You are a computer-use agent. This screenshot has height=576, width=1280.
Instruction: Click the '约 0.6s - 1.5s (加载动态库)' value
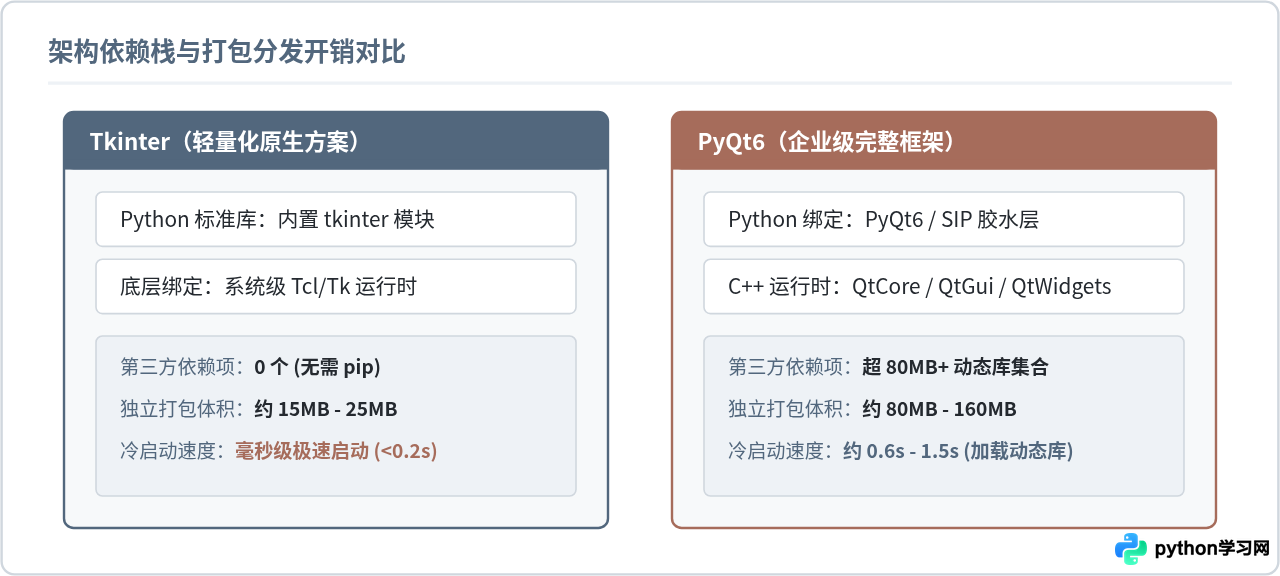coord(958,451)
